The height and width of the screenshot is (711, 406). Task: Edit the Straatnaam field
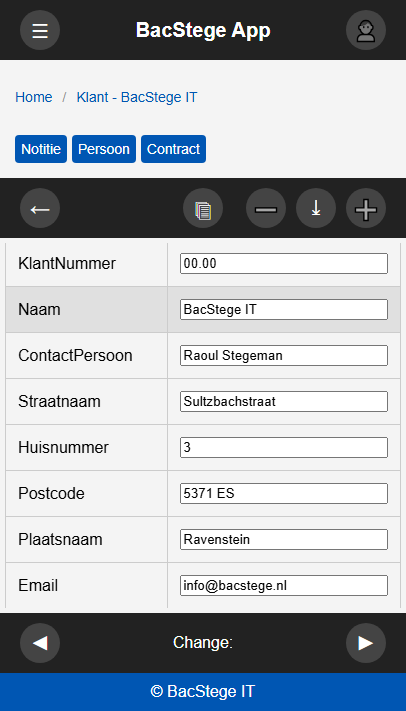284,401
